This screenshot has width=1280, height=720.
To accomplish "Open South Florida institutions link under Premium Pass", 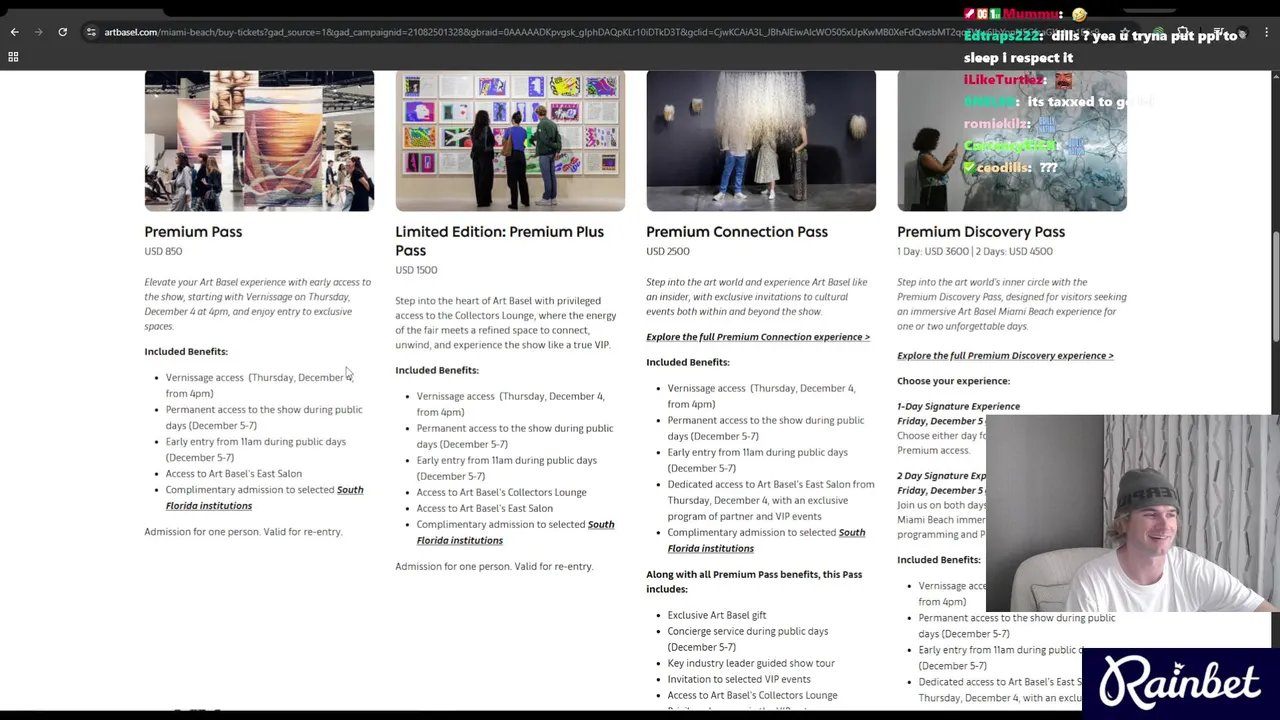I will [264, 497].
